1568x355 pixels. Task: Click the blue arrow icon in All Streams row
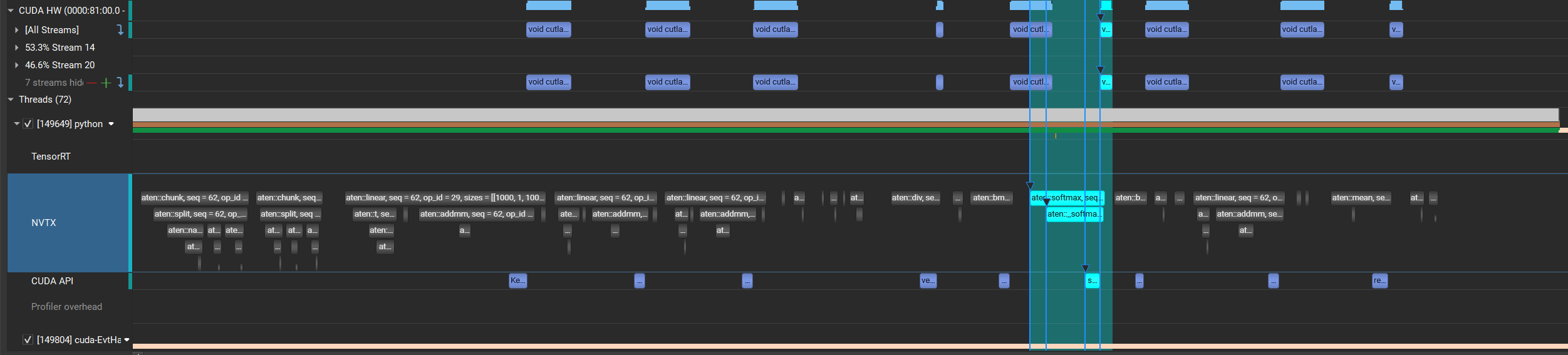pyautogui.click(x=120, y=29)
